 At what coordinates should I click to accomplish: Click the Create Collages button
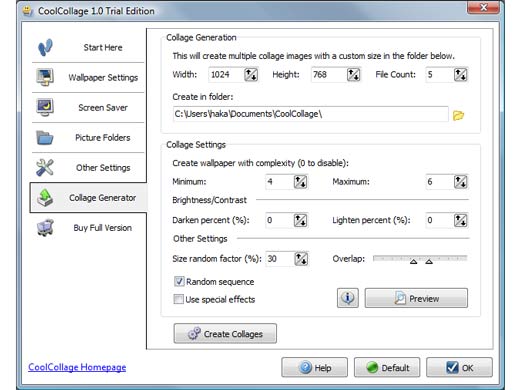coord(225,333)
